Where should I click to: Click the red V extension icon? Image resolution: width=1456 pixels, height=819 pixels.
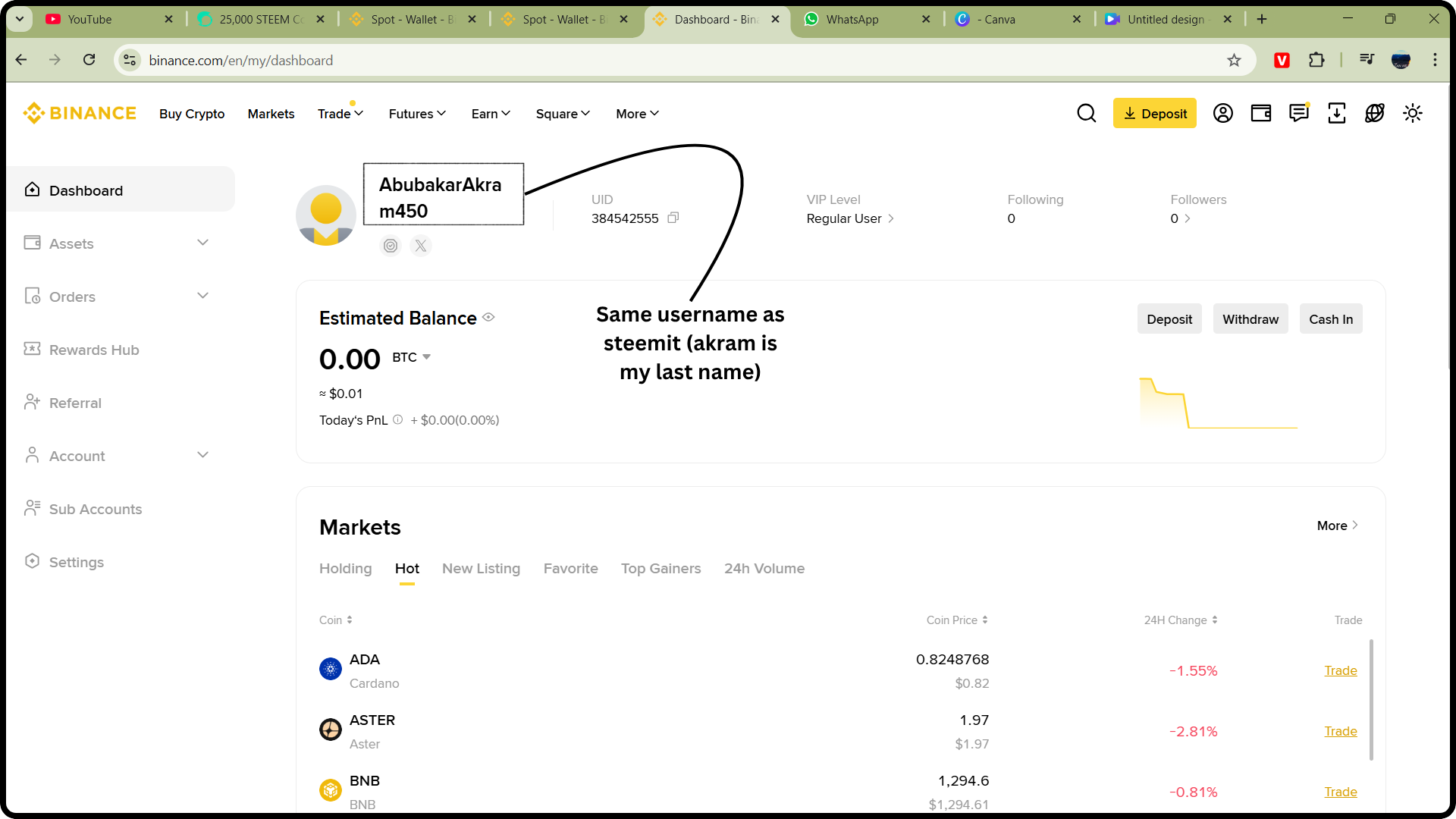[x=1282, y=60]
